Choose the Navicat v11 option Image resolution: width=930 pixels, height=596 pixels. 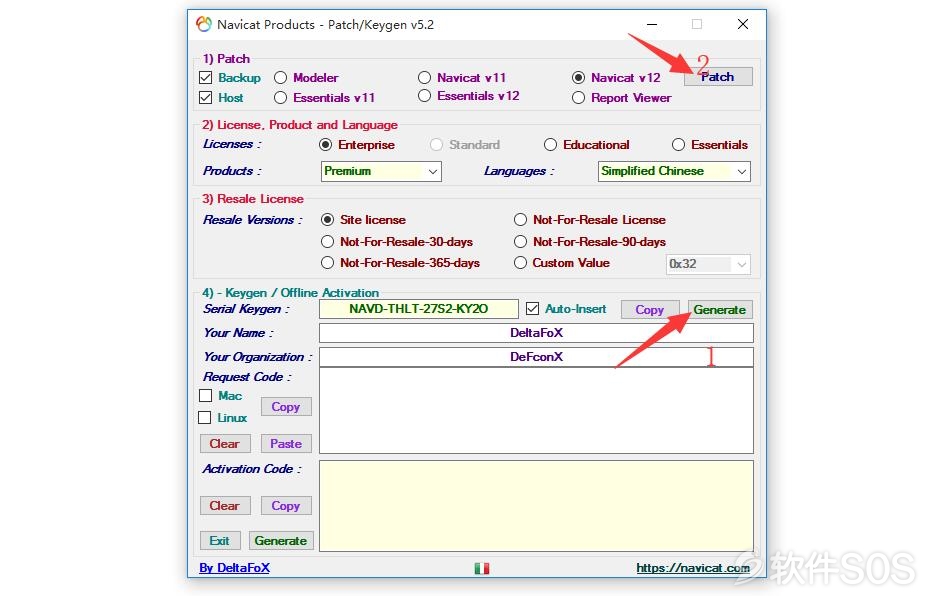[424, 78]
